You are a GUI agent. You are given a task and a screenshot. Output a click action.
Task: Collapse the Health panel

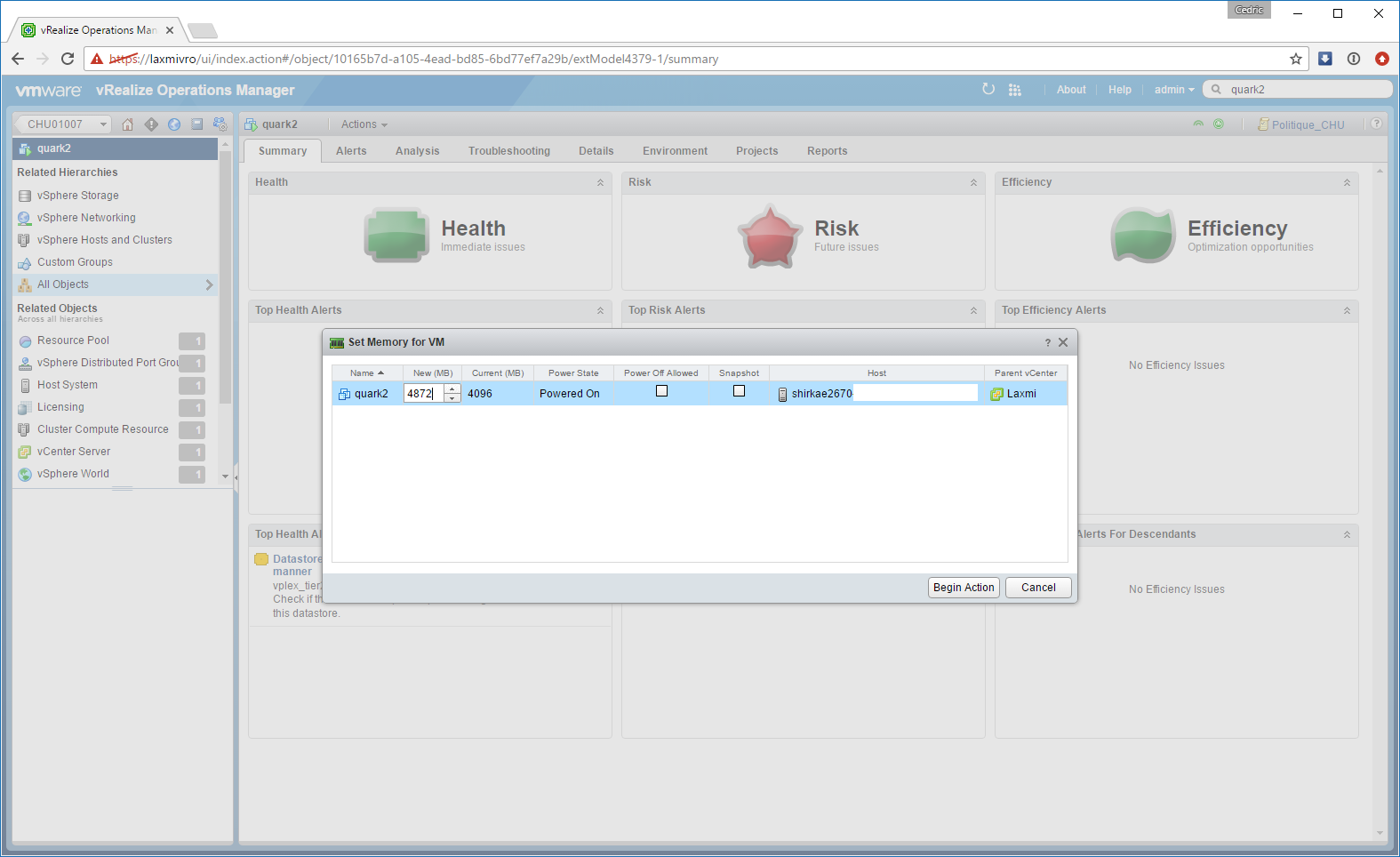point(600,182)
